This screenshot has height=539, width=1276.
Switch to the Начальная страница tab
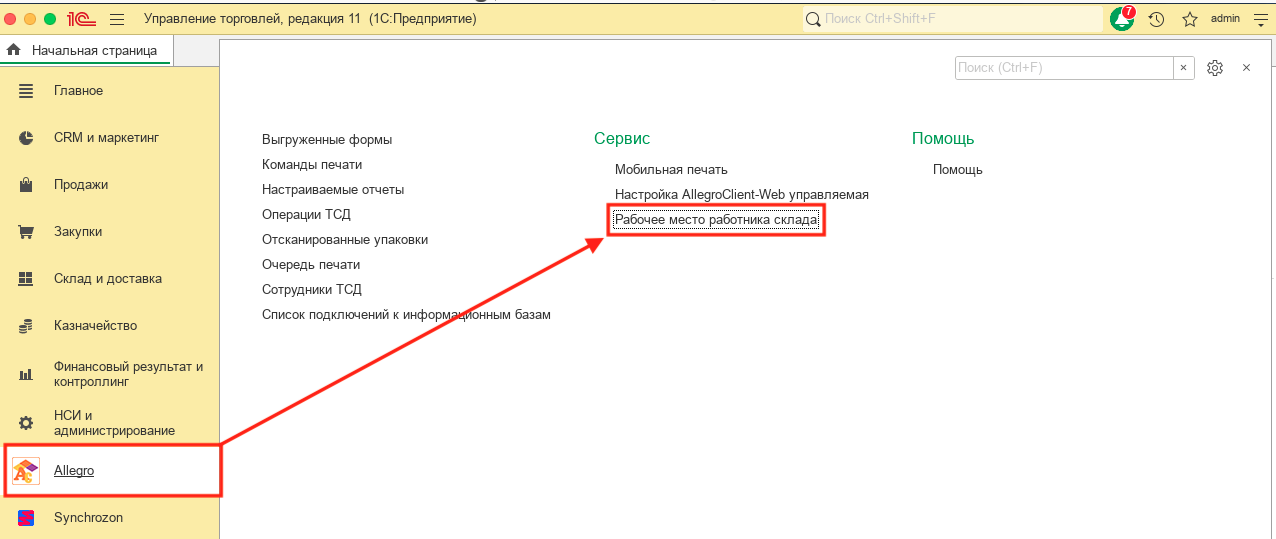pyautogui.click(x=86, y=50)
